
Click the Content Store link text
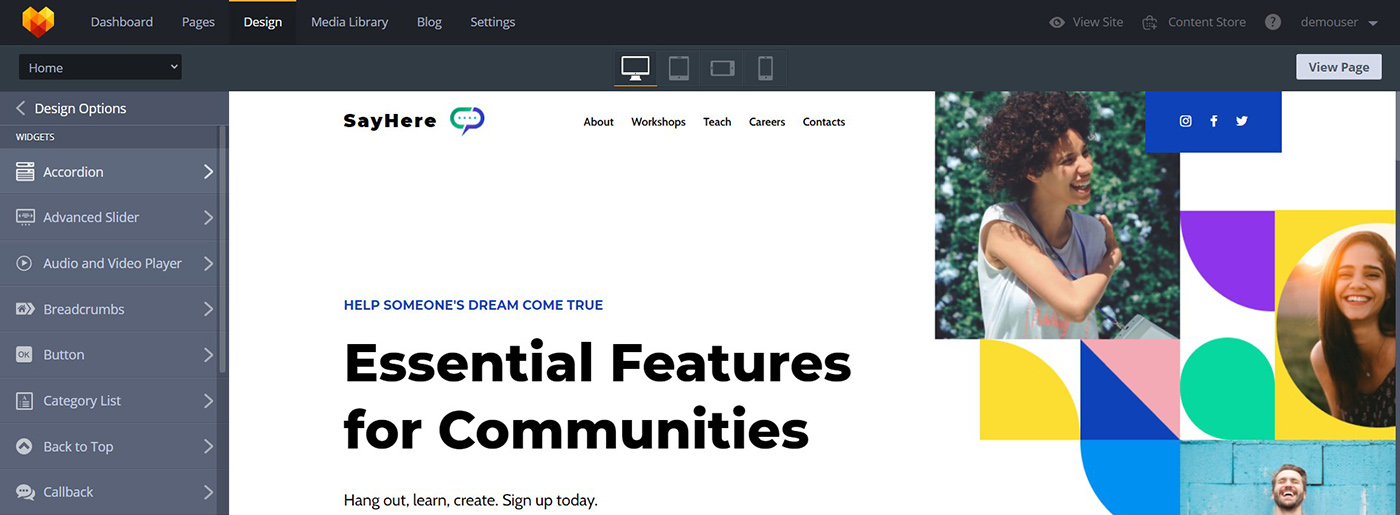(1207, 22)
